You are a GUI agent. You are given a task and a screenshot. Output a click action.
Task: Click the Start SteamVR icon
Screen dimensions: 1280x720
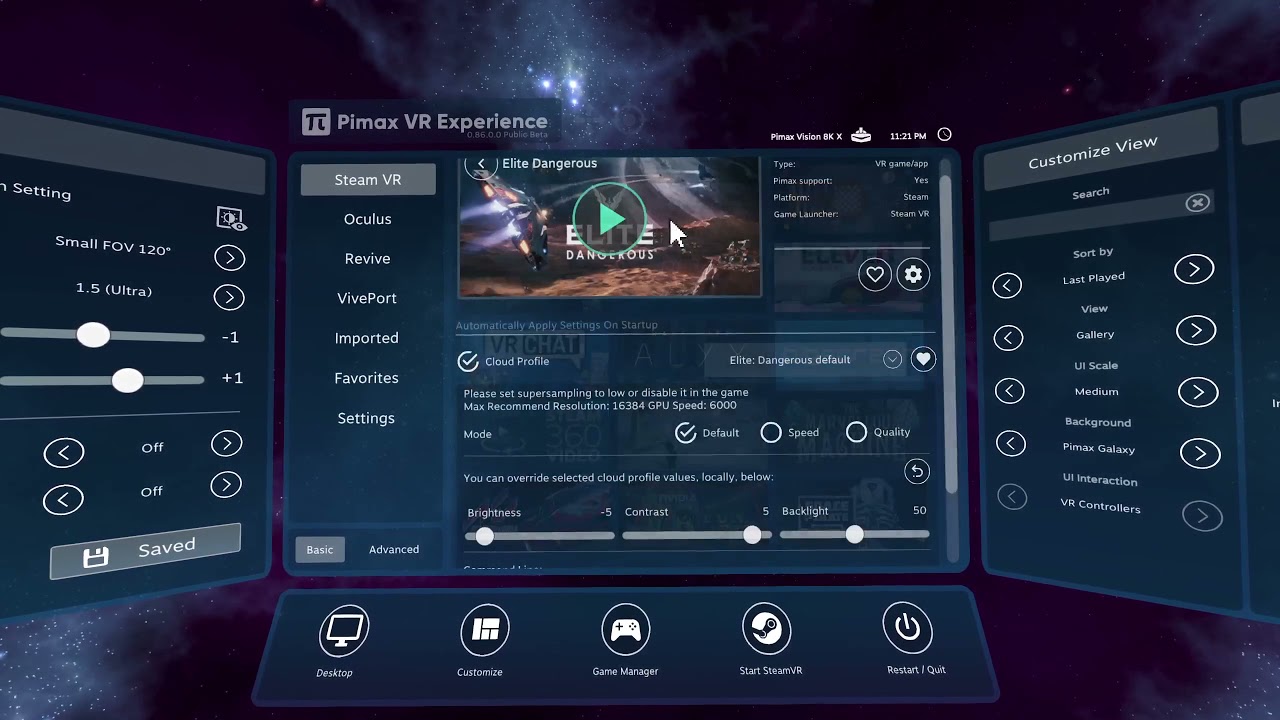tap(767, 628)
